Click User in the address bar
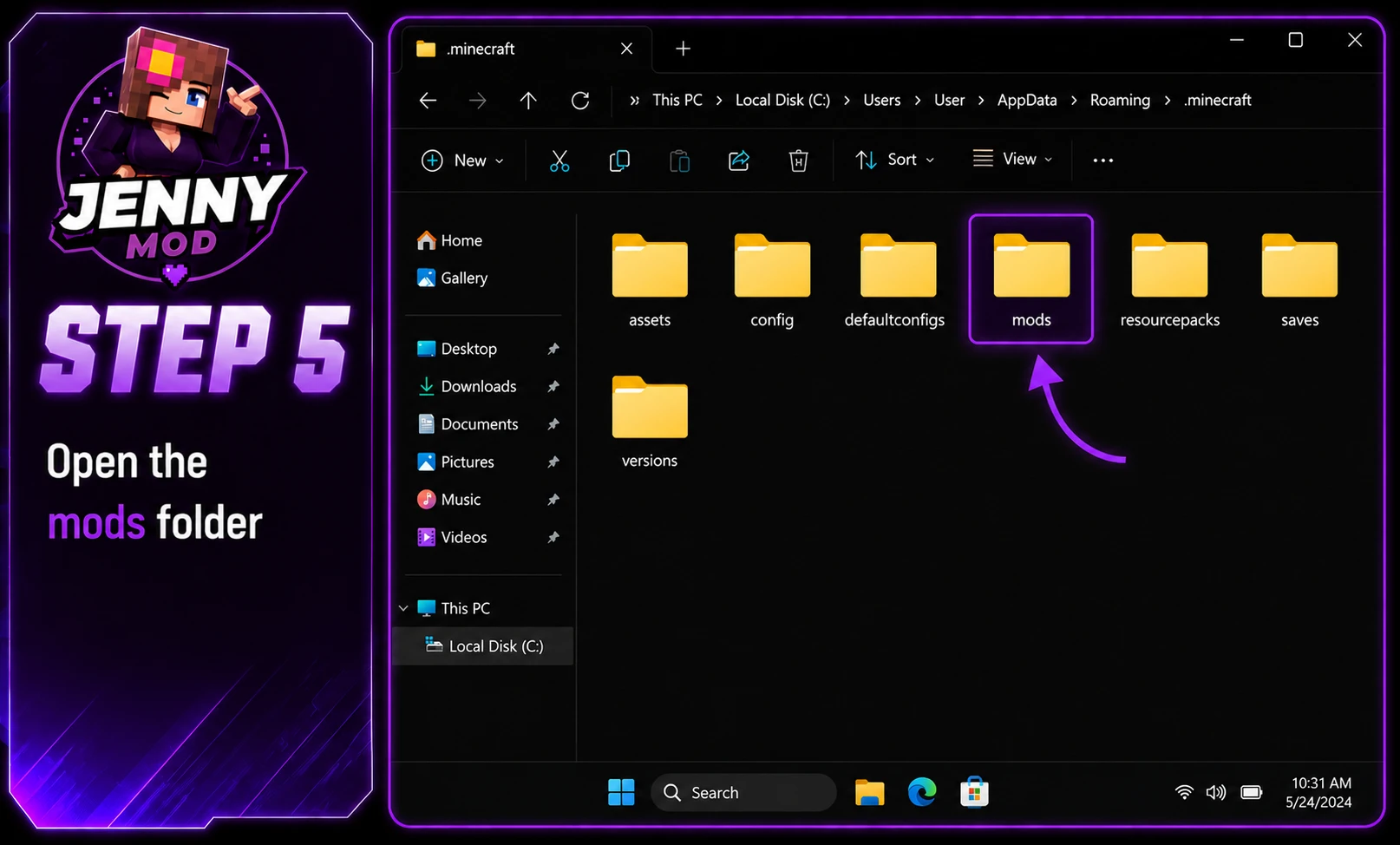This screenshot has height=845, width=1400. pos(949,101)
